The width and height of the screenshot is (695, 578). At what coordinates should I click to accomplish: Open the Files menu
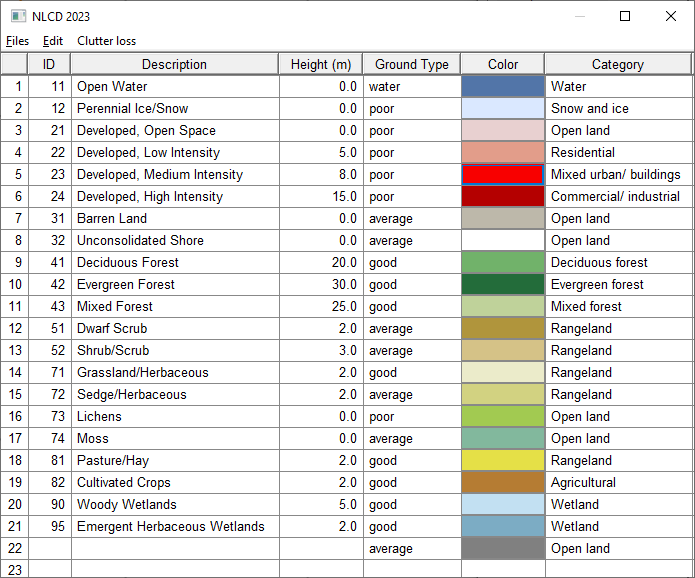click(x=17, y=41)
